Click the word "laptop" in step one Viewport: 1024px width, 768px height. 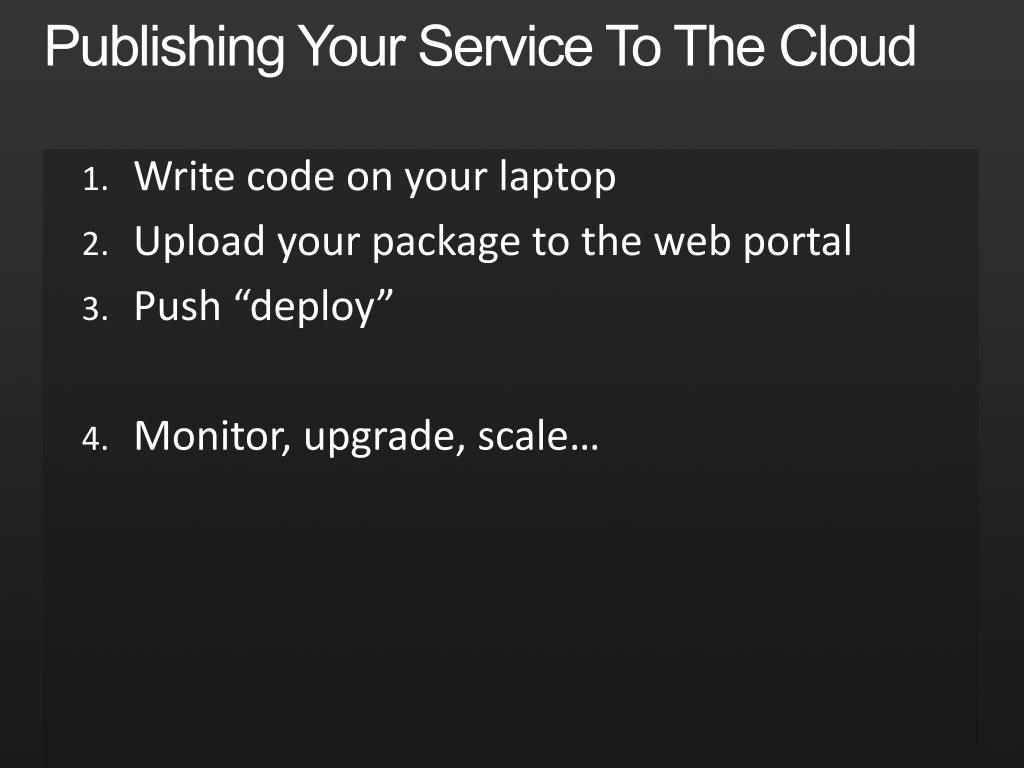tap(557, 178)
